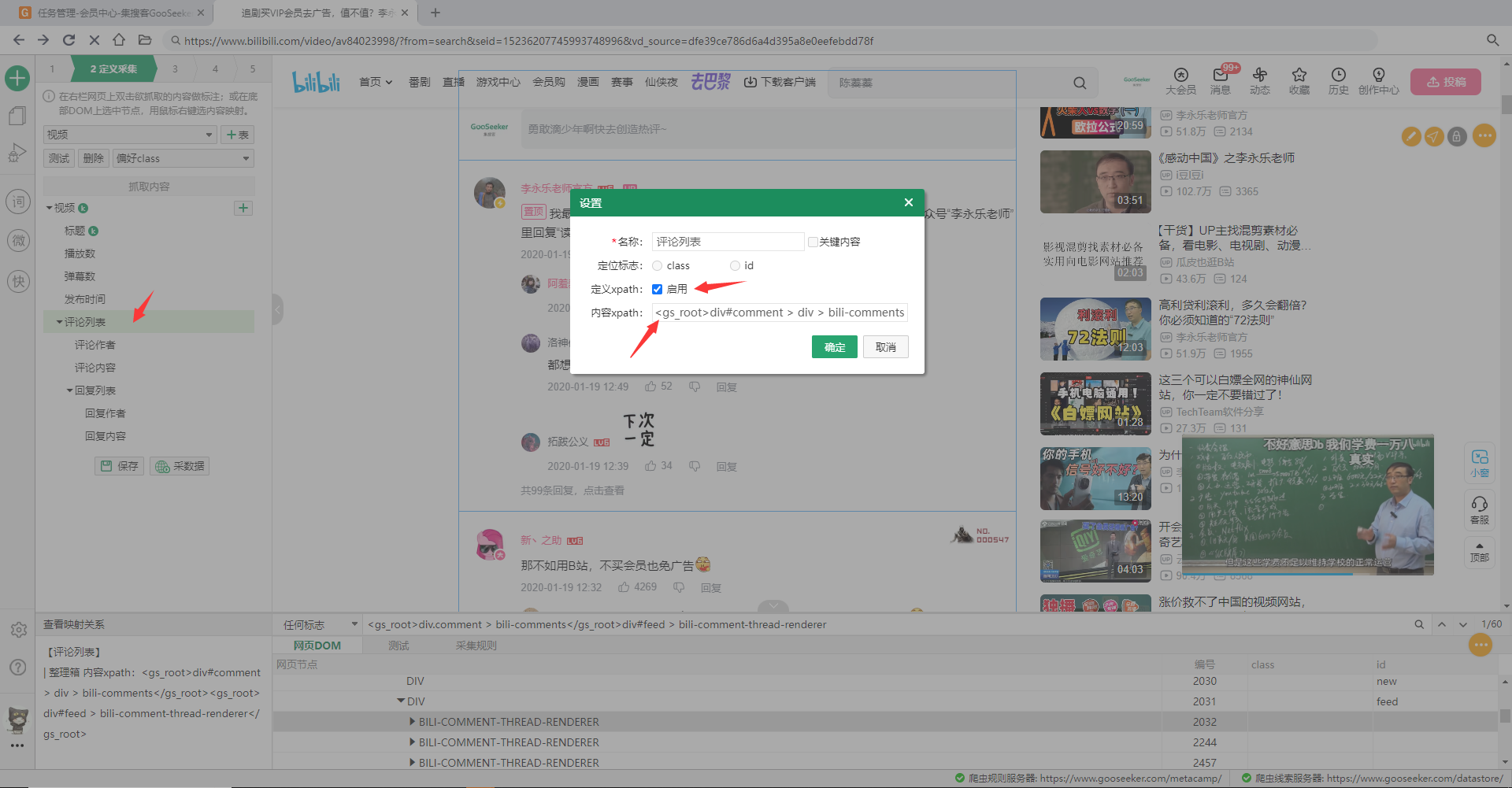Click the next-match down arrow in DOM panel
The image size is (1512, 788).
1463,624
